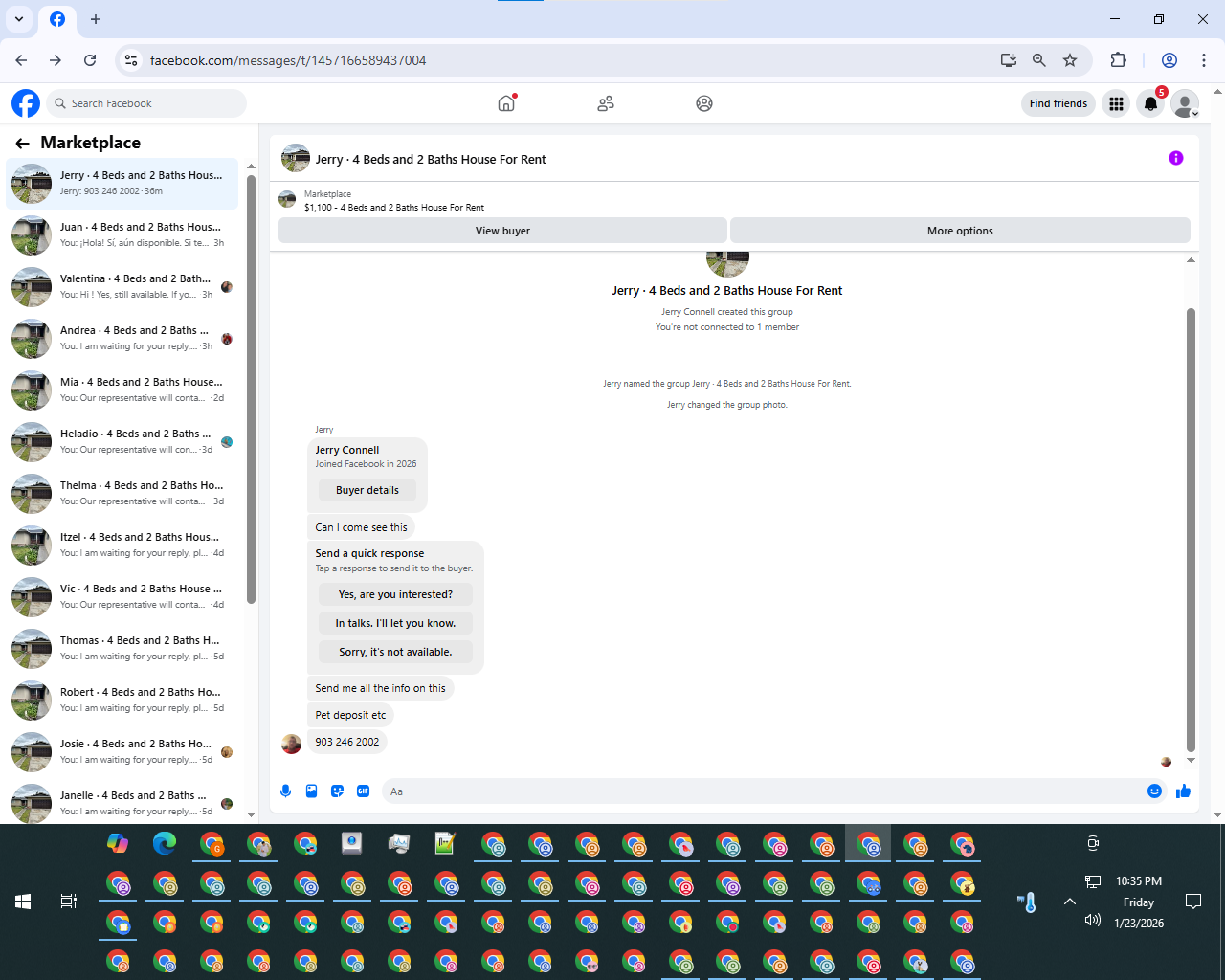Image resolution: width=1225 pixels, height=980 pixels.
Task: Open Andrea conversation in list
Action: (x=122, y=338)
